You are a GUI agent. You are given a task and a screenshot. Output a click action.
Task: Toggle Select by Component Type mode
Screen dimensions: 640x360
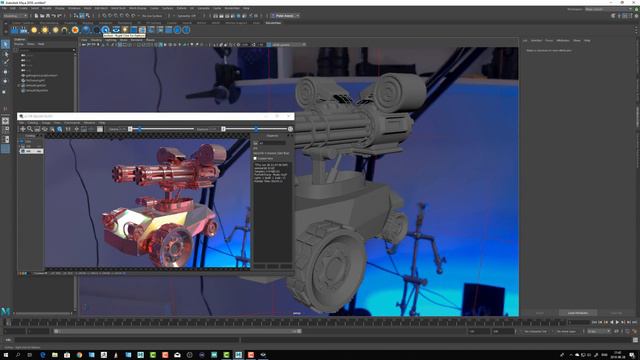coord(87,16)
